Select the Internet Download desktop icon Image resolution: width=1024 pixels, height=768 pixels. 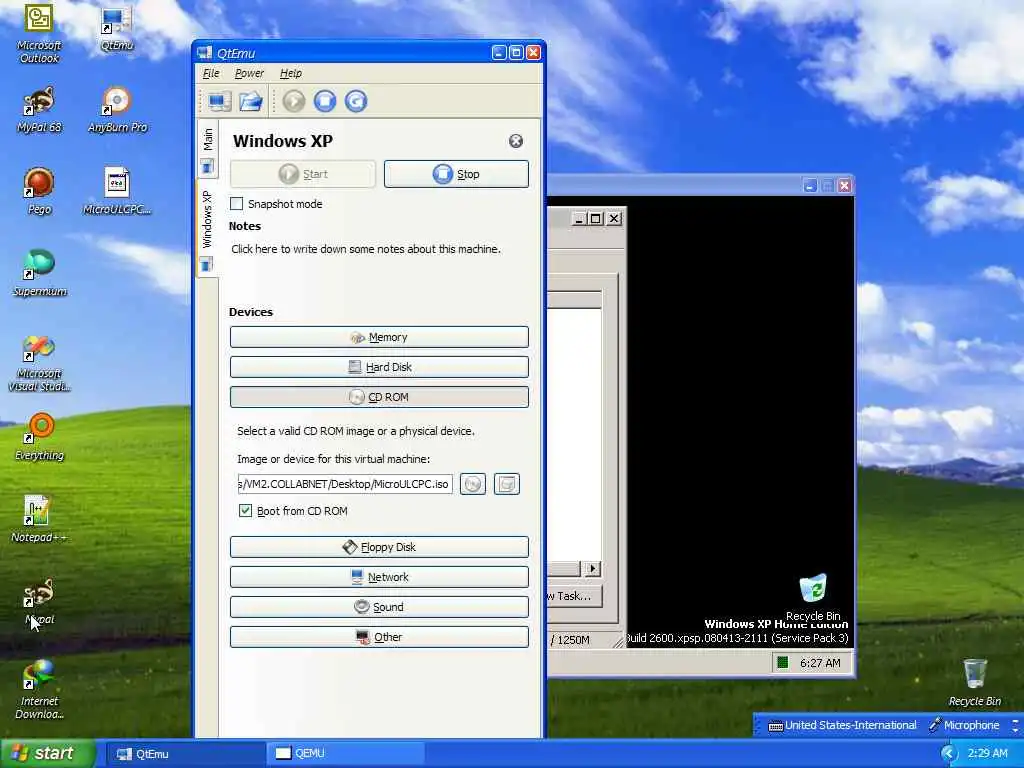(39, 691)
